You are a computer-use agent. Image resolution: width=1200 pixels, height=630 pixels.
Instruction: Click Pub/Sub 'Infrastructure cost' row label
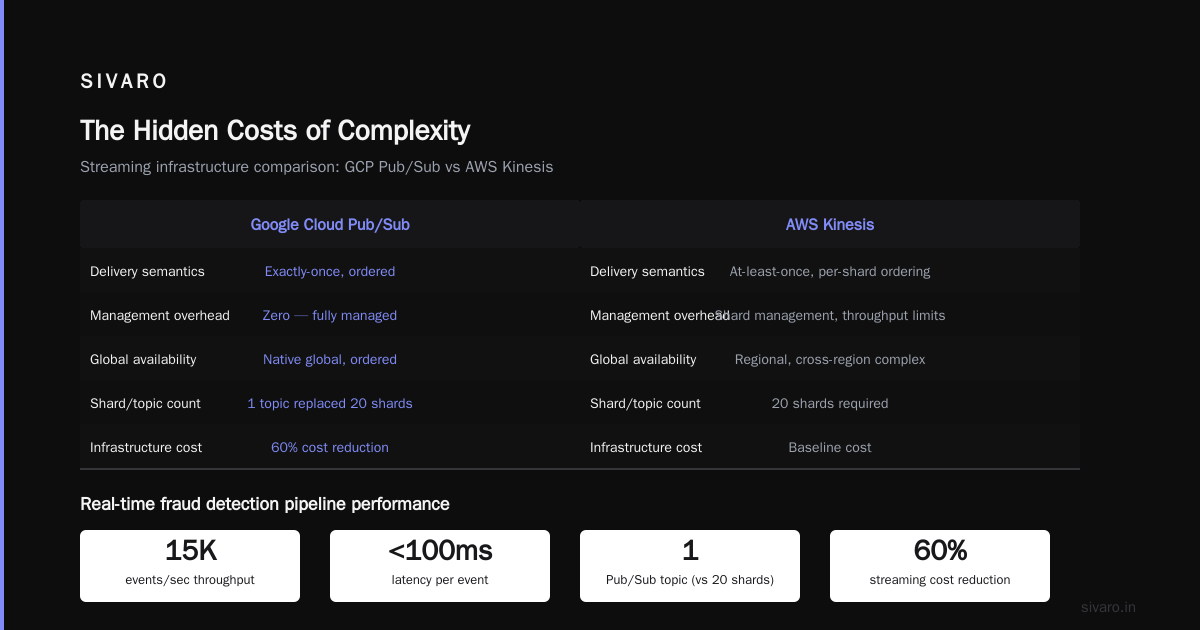[x=146, y=447]
